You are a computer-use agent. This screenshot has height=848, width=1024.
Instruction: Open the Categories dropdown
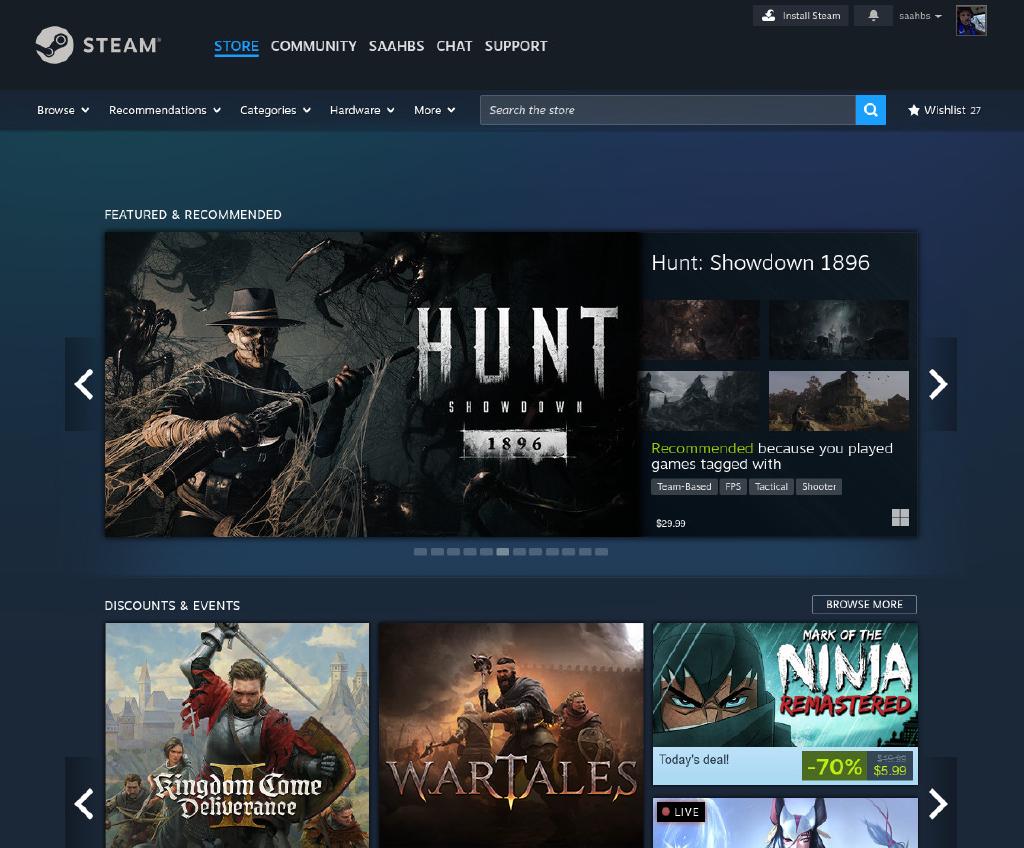(x=276, y=110)
